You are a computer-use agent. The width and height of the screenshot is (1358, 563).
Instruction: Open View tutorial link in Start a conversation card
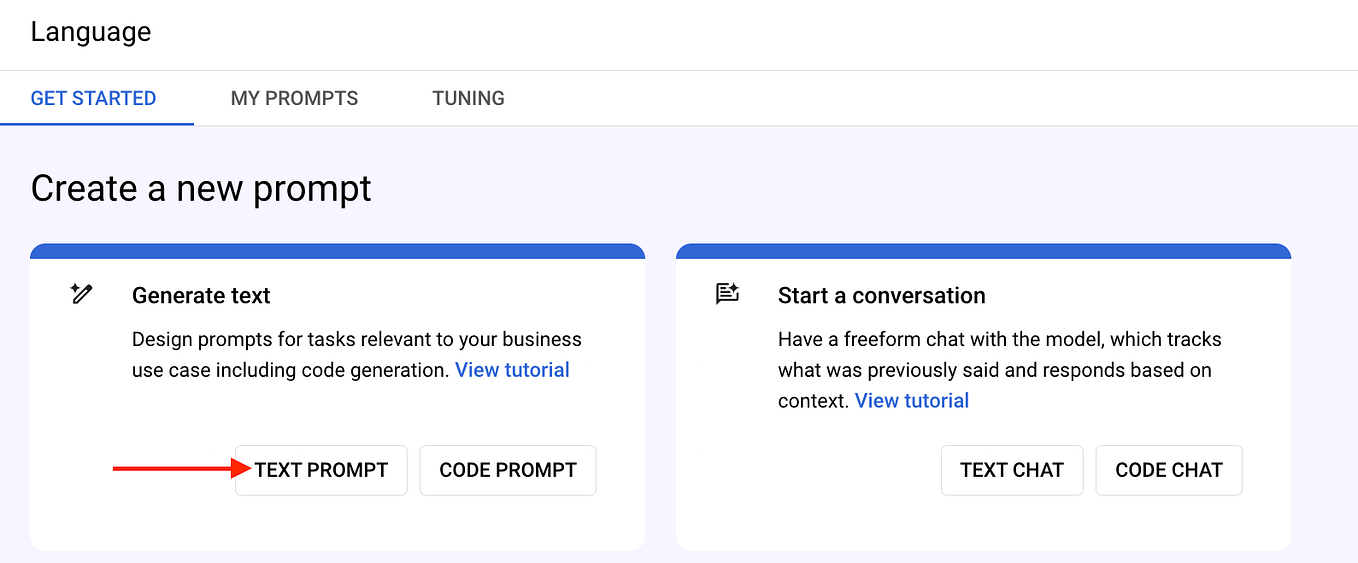pyautogui.click(x=911, y=401)
